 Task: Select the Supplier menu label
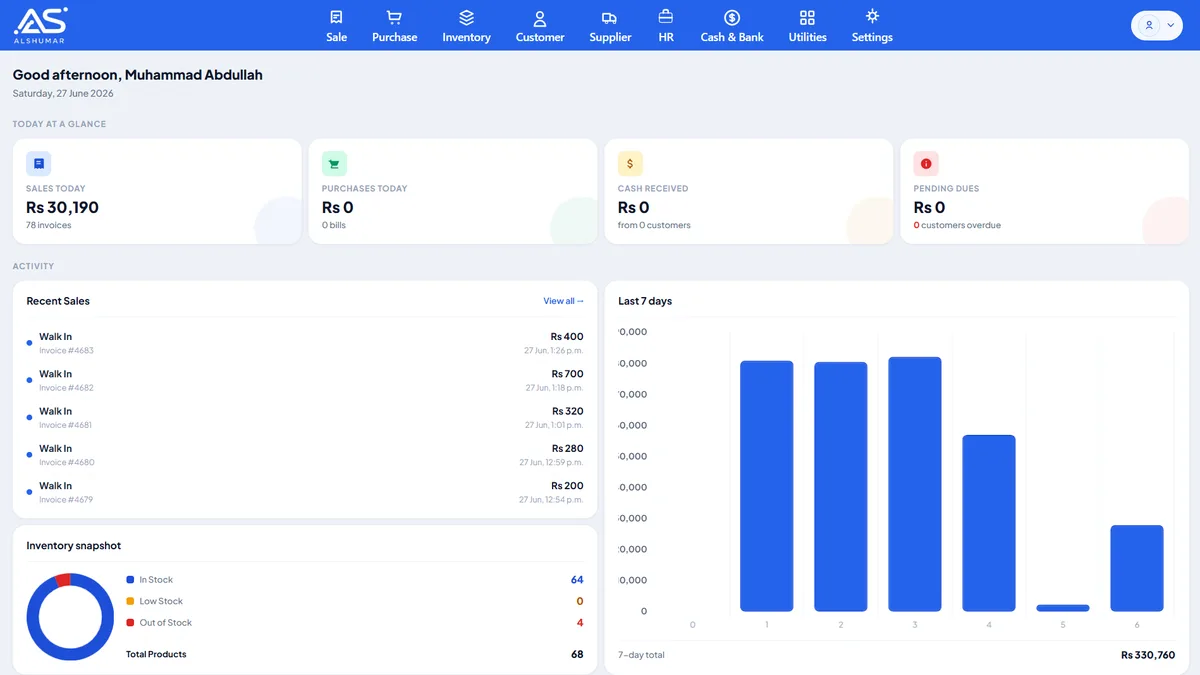pos(610,37)
